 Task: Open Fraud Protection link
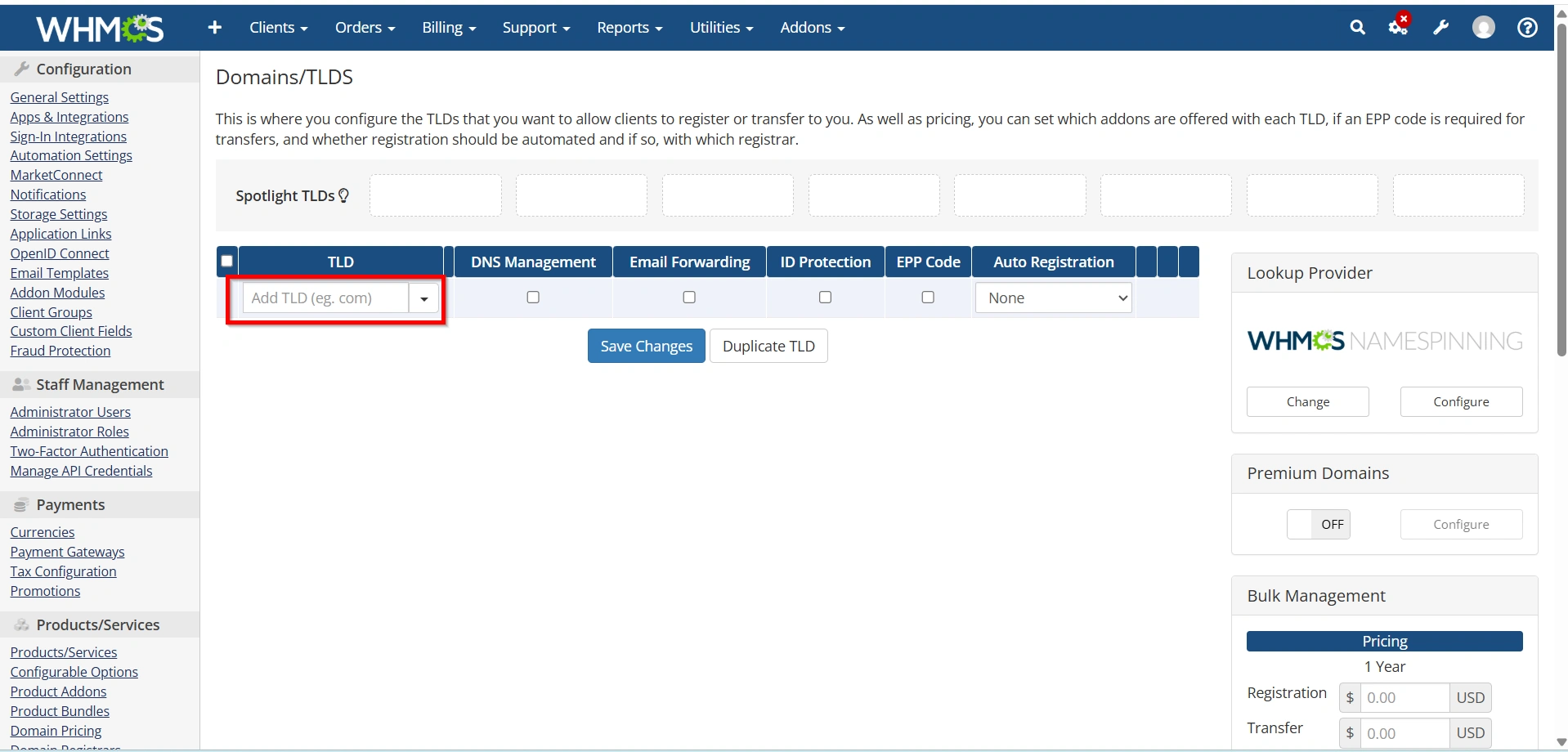[x=60, y=351]
